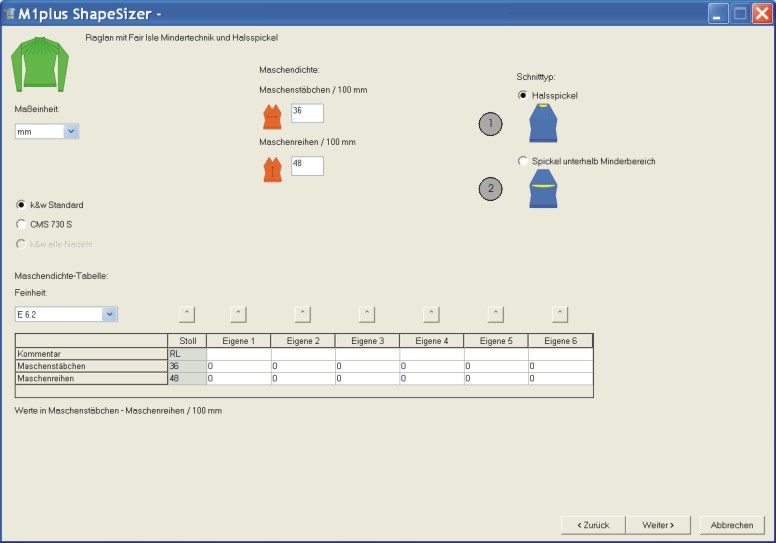Click the blue Halsspickel sweater image
776x543 pixels.
(543, 123)
